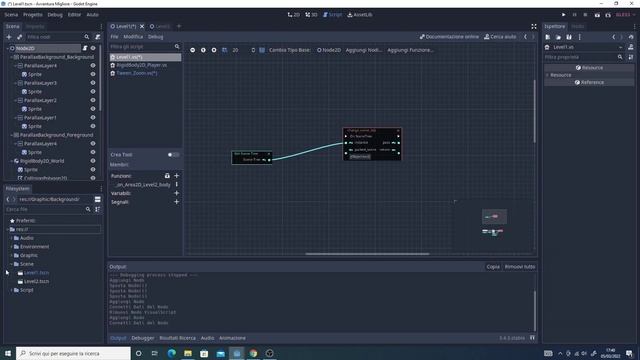Hide Sprite under ParallaxLayer1
The image size is (640, 360).
[x=93, y=126]
